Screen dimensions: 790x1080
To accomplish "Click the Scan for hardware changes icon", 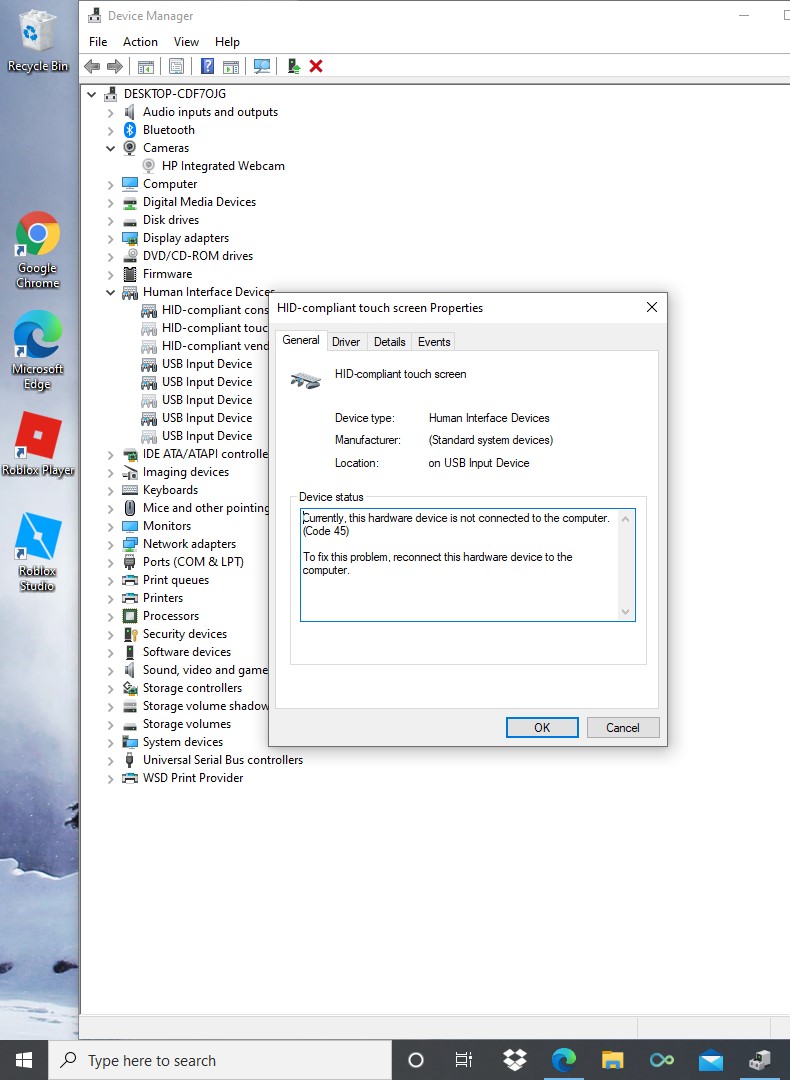I will [x=262, y=66].
